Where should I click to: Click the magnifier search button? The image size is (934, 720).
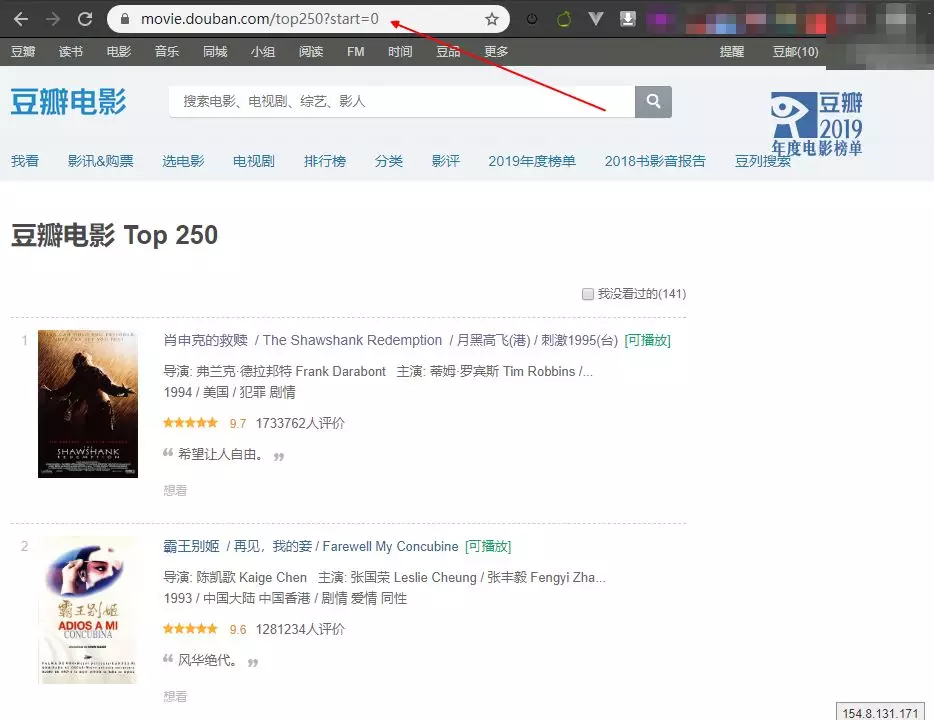[x=653, y=101]
